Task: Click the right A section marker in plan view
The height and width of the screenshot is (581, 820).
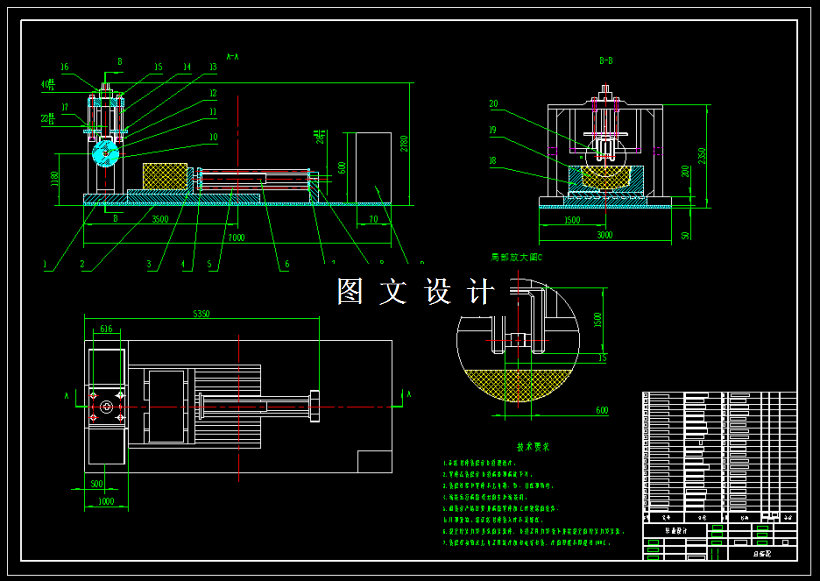Action: click(408, 395)
